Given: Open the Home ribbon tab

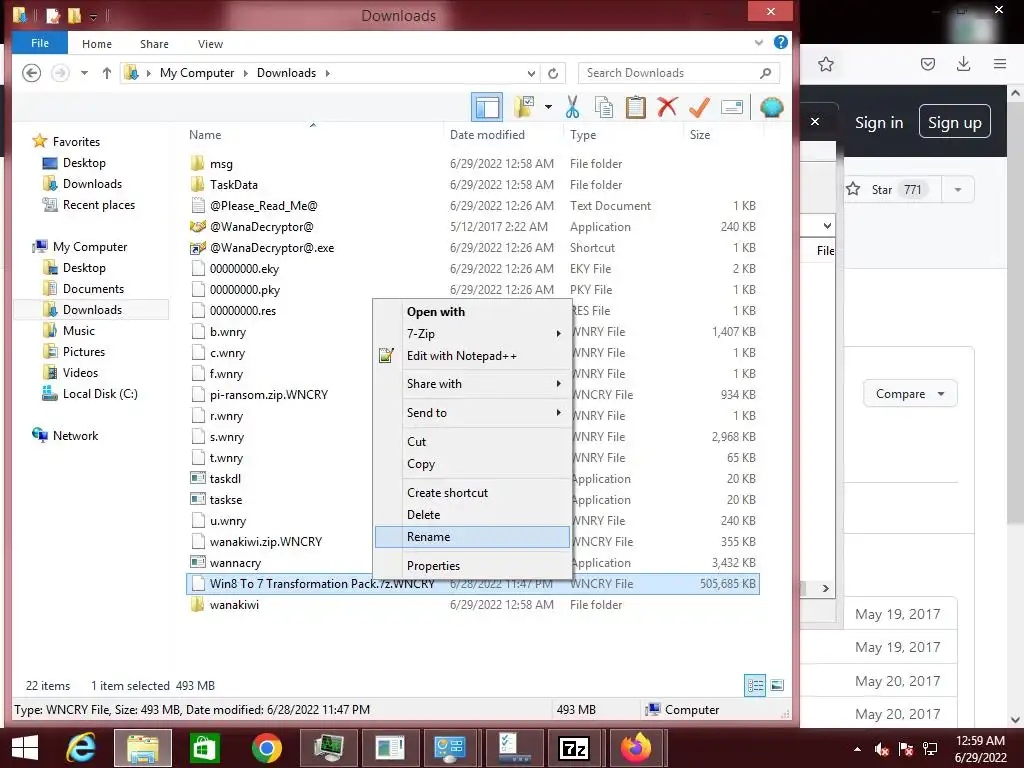Looking at the screenshot, I should point(97,44).
